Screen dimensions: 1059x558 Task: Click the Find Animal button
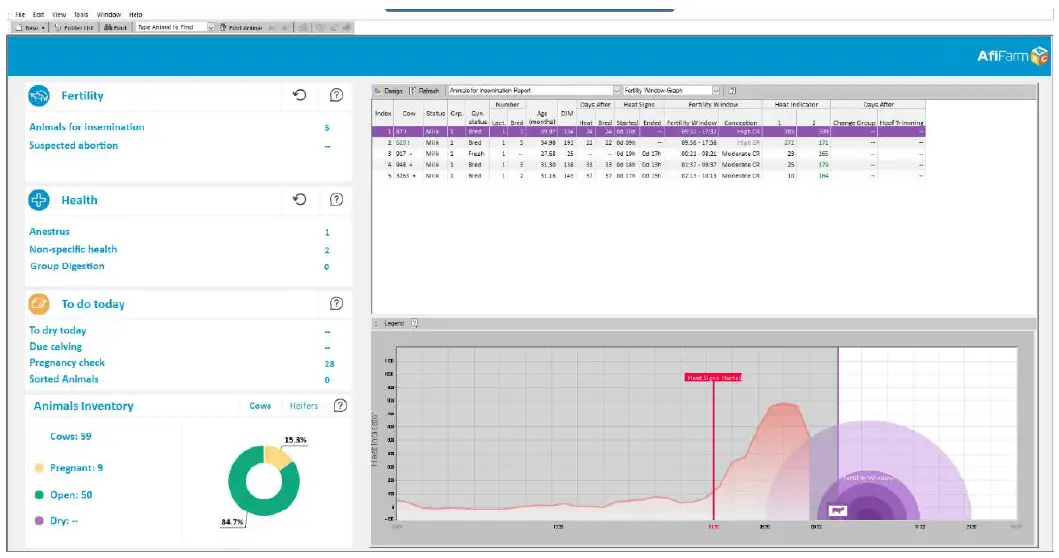tap(241, 27)
